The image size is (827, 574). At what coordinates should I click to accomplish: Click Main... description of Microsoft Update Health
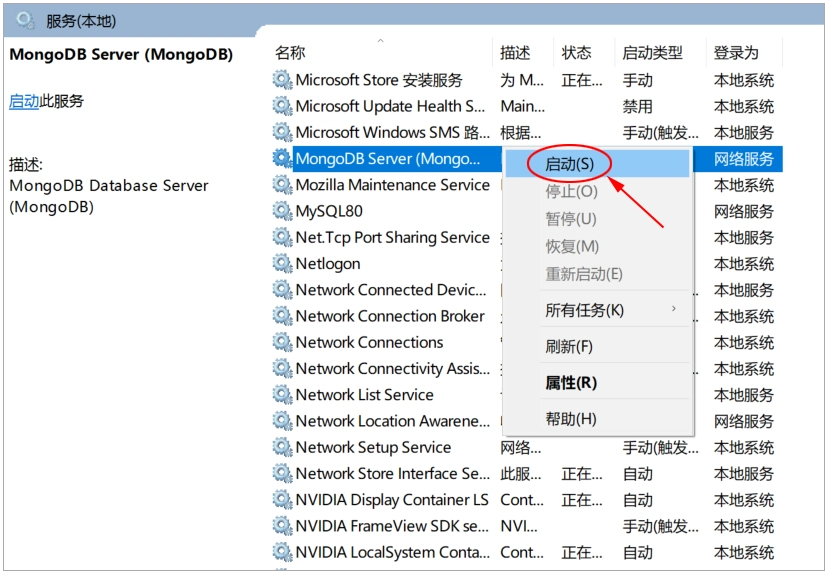(522, 107)
